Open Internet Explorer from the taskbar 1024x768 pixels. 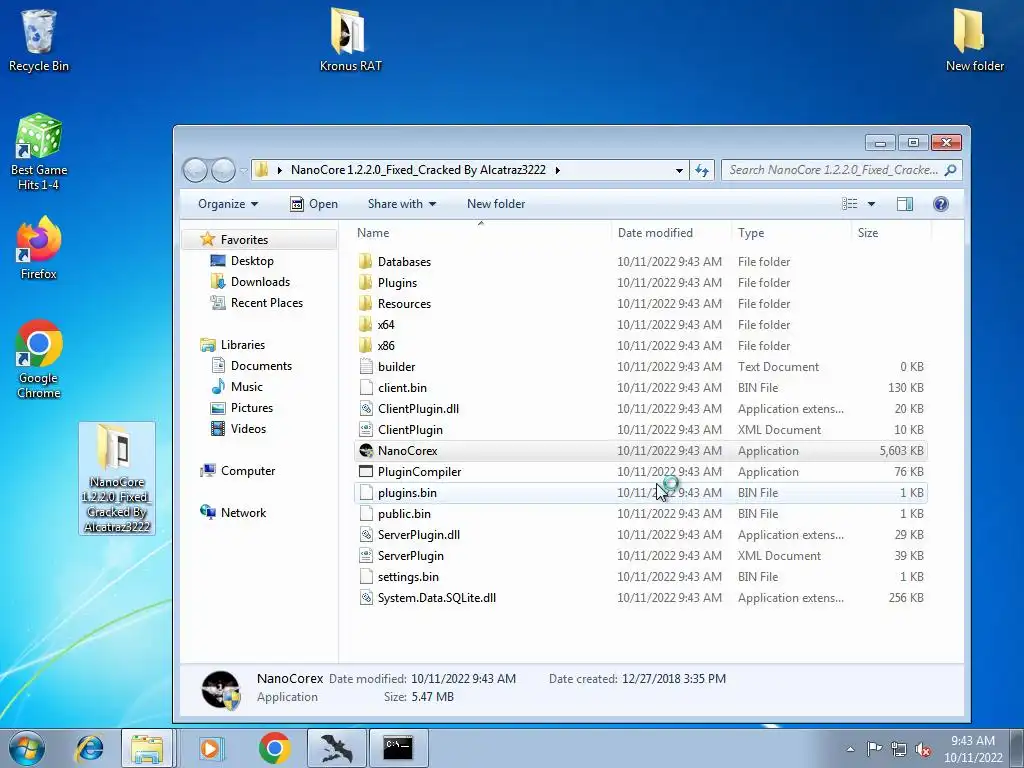coord(89,748)
